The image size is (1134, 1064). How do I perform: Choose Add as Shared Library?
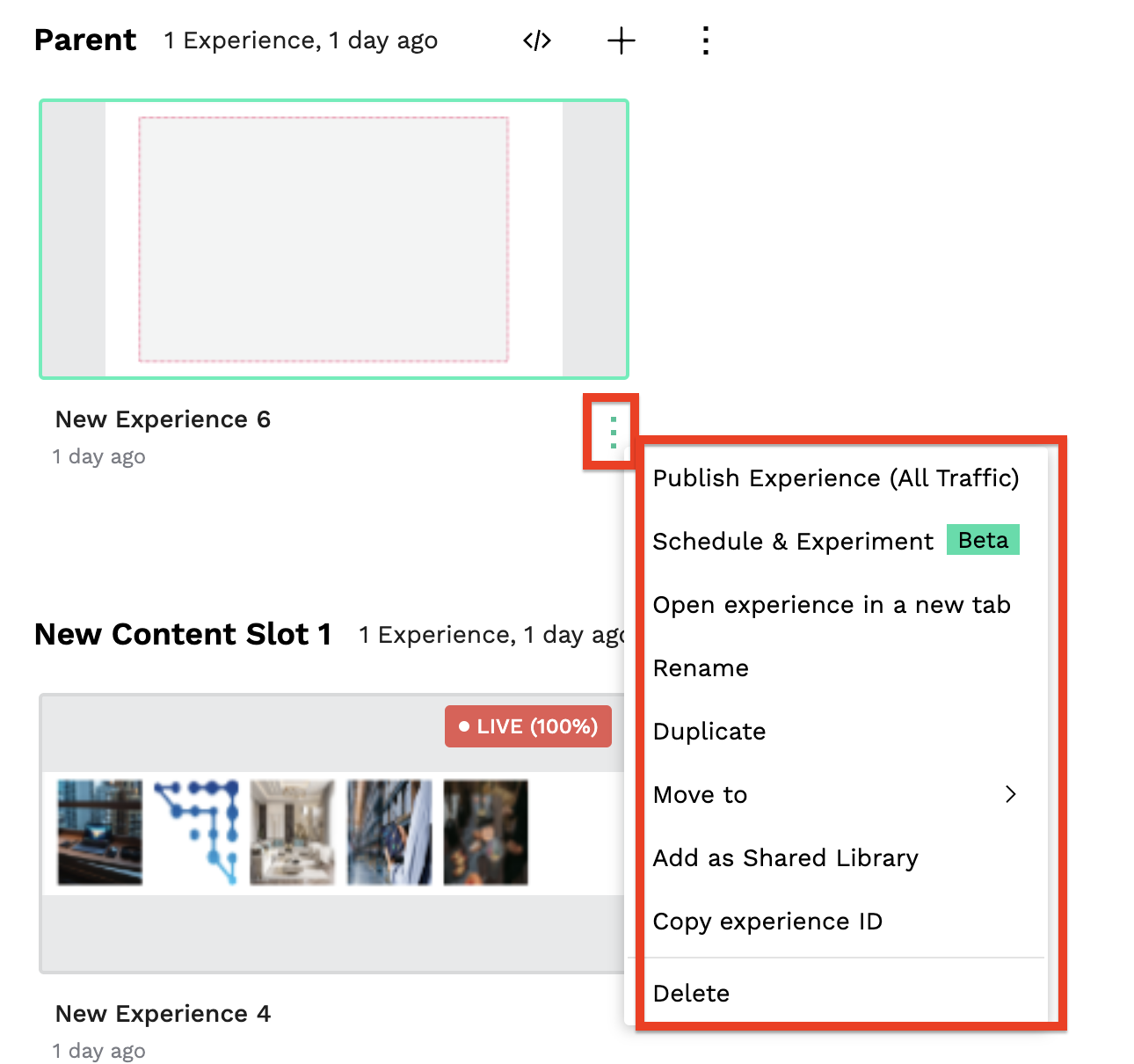click(786, 858)
